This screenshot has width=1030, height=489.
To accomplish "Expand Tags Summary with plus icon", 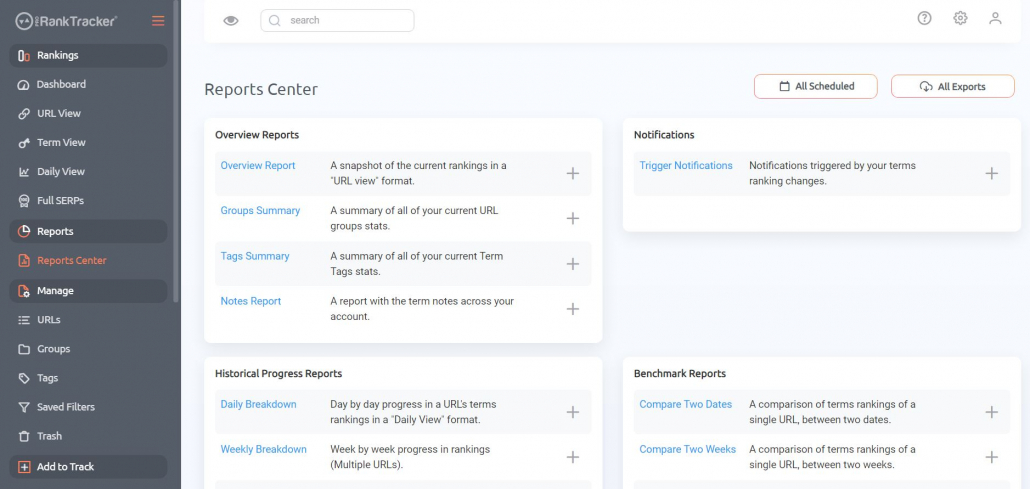I will (x=573, y=264).
